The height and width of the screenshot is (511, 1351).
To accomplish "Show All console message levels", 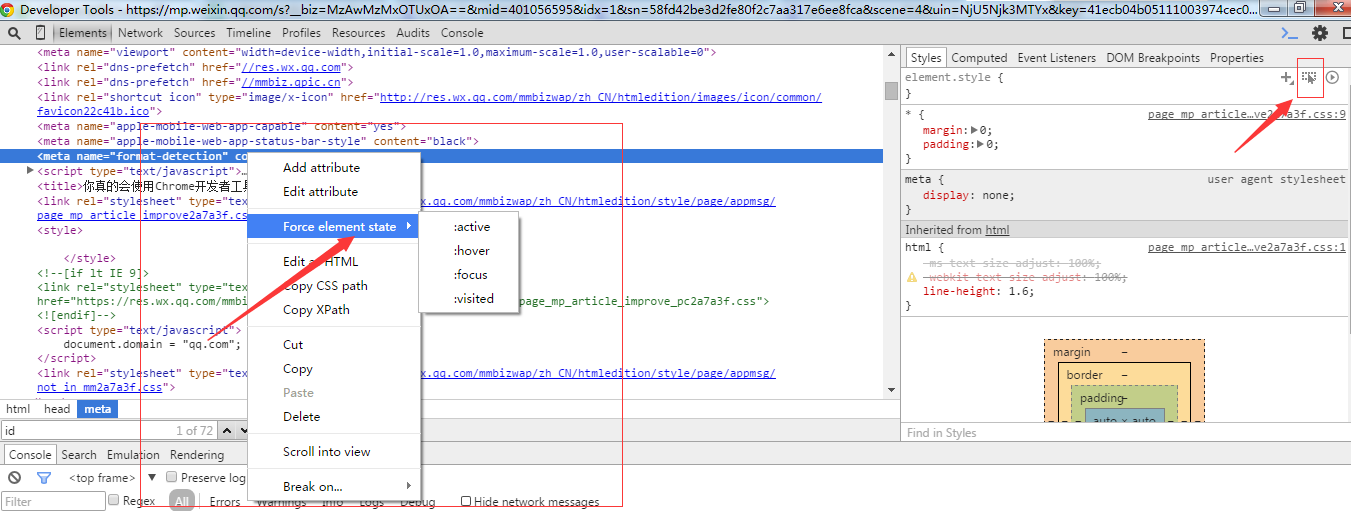I will 181,501.
